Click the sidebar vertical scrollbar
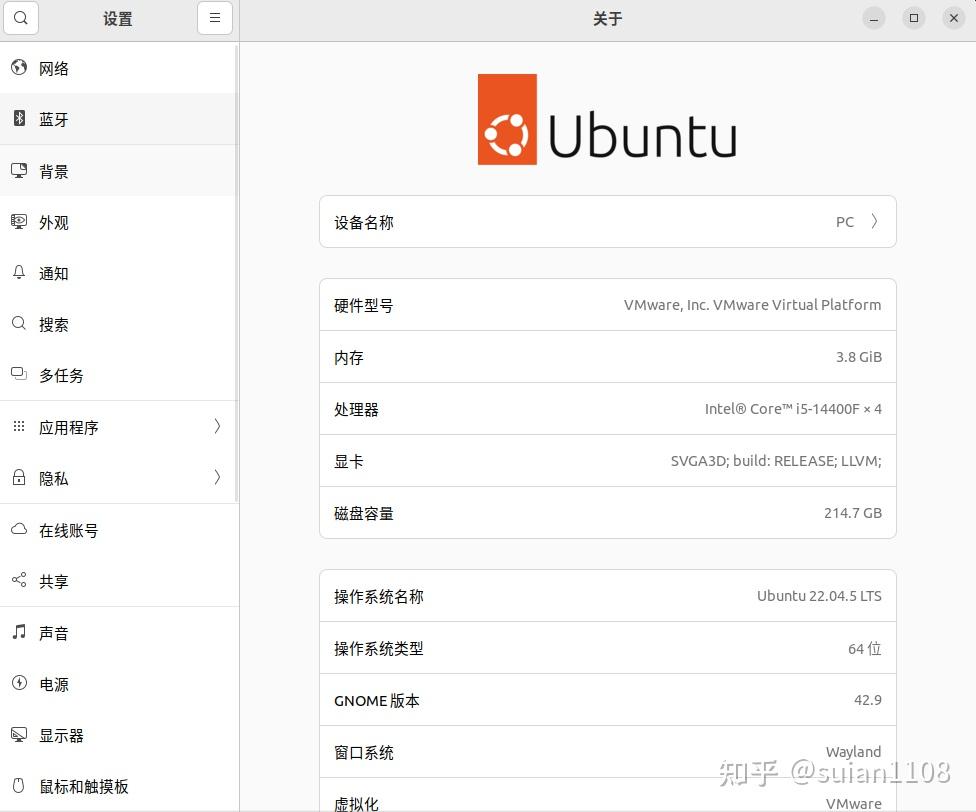 tap(237, 273)
